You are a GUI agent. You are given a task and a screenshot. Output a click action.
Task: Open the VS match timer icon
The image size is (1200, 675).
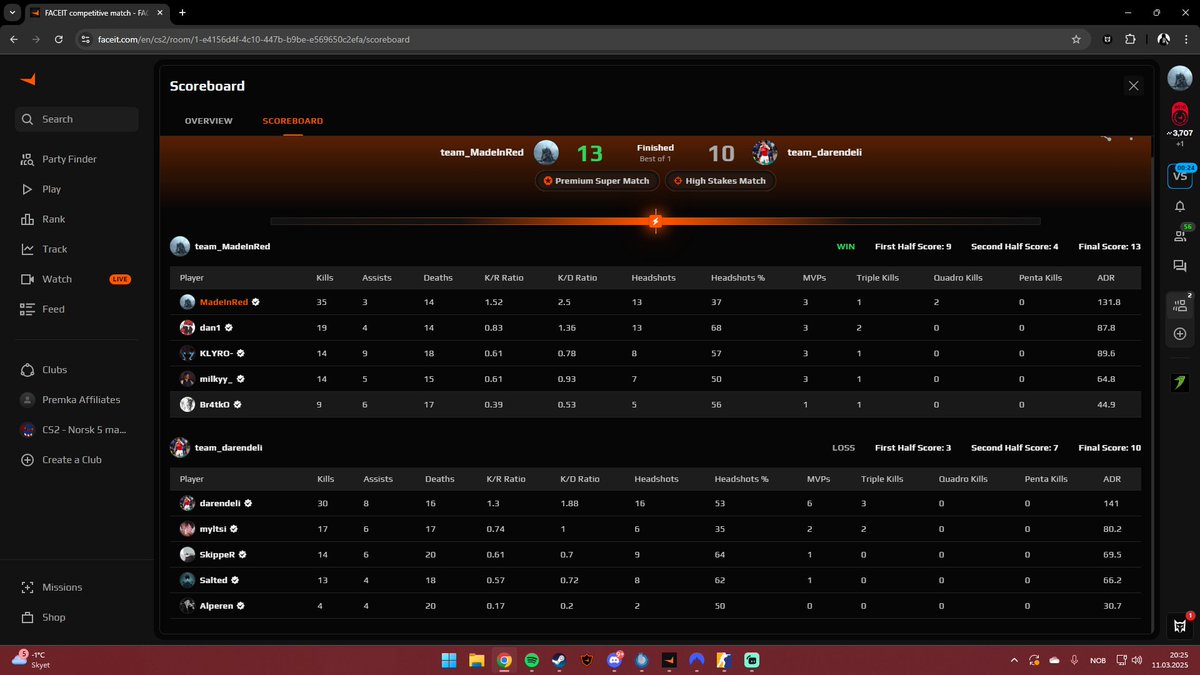(1180, 175)
